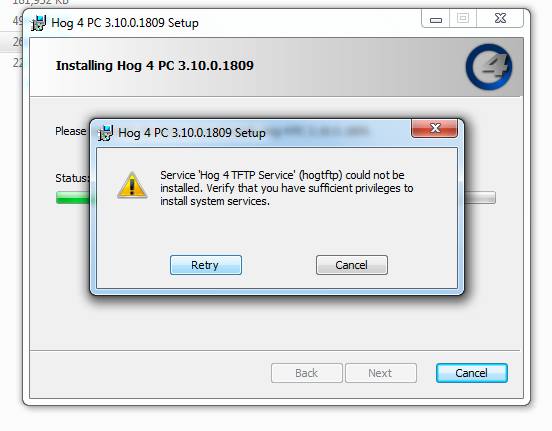Screen dimensions: 552x431
Task: Click the grey unfilled end of progress bar
Action: pyautogui.click(x=480, y=198)
